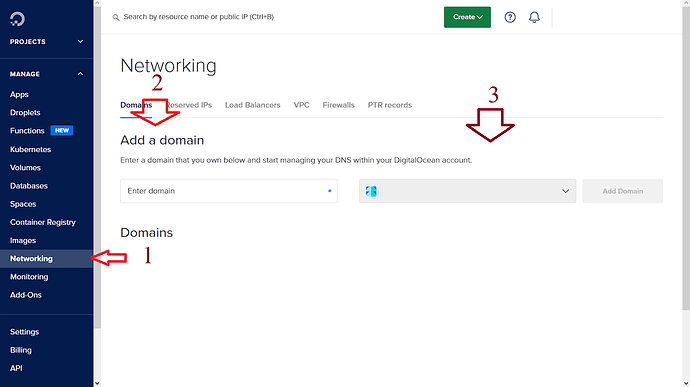Screen dimensions: 690x387
Task: Collapse the MANAGE section chevron
Action: tap(80, 74)
